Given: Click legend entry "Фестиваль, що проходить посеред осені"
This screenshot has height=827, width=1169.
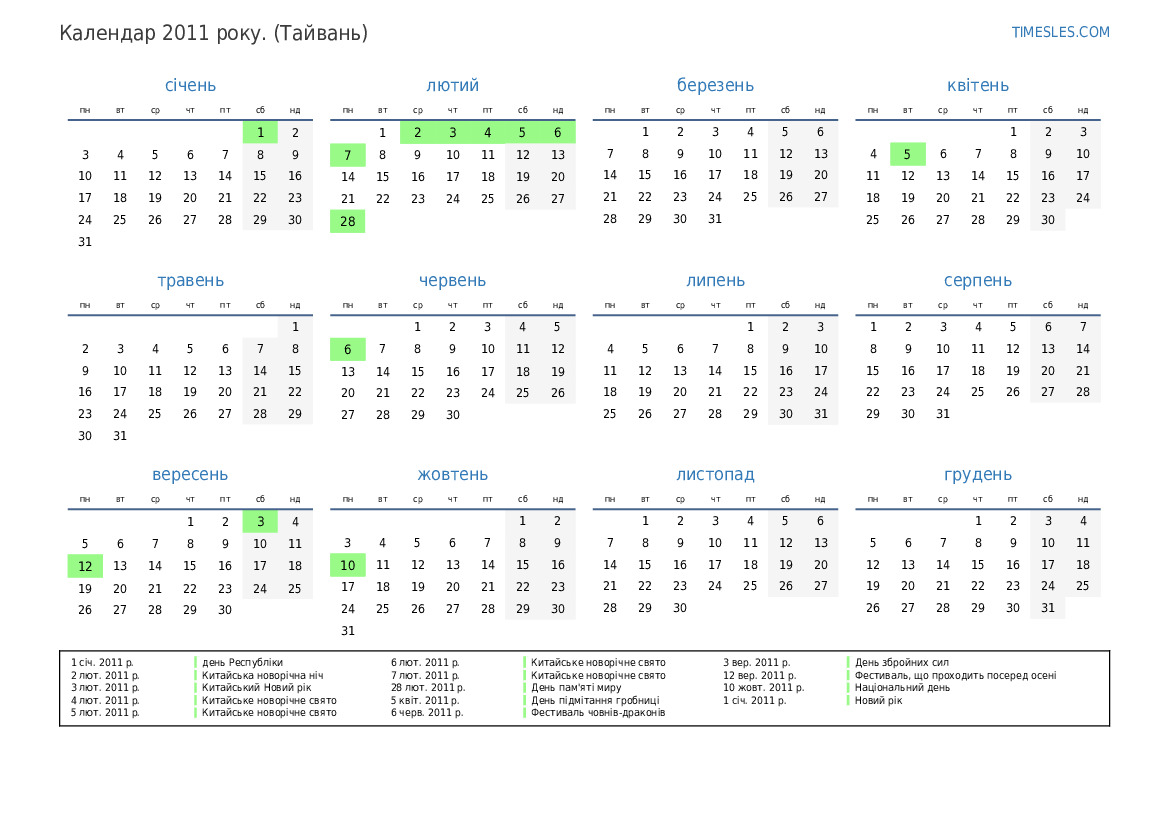Looking at the screenshot, I should 955,676.
